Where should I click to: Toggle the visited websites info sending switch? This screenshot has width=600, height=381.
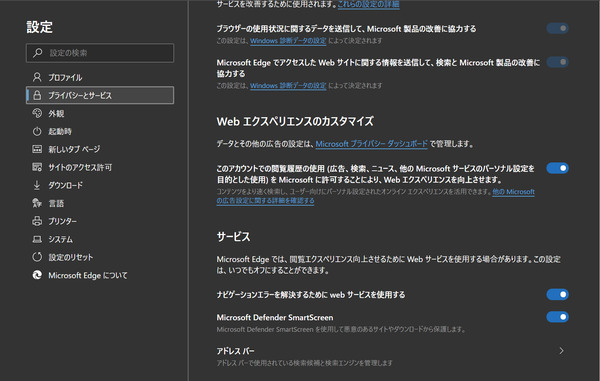(557, 62)
